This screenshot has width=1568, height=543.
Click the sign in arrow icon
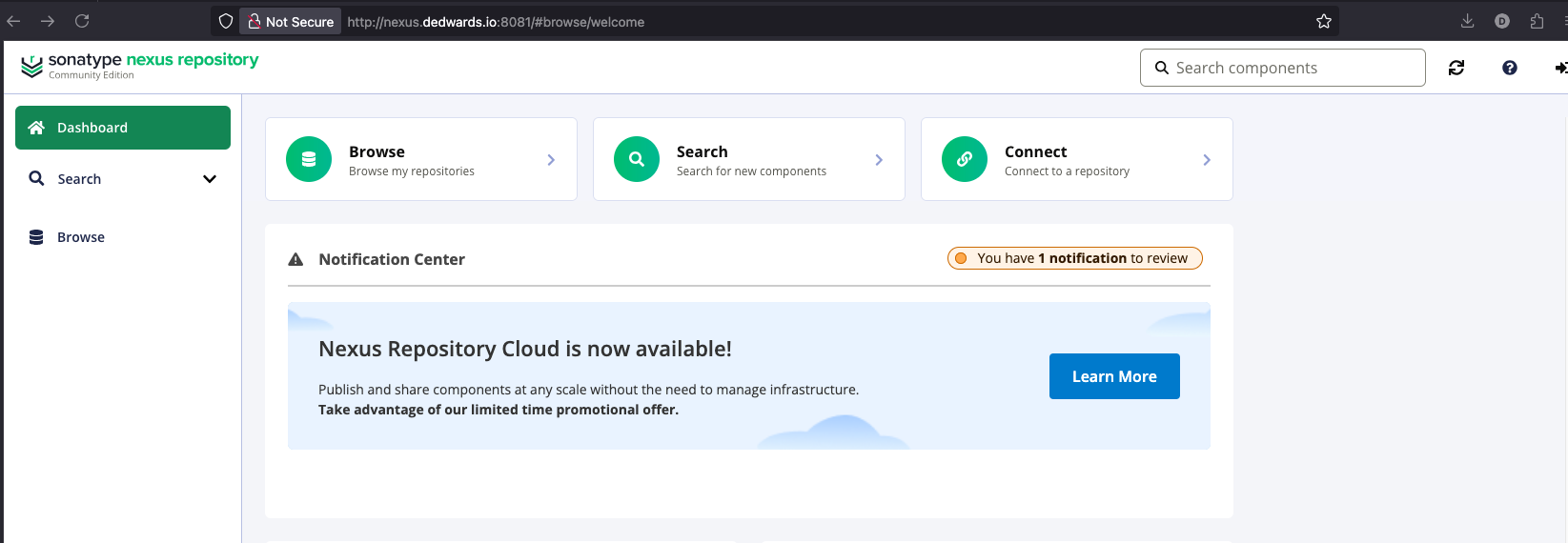pyautogui.click(x=1561, y=68)
